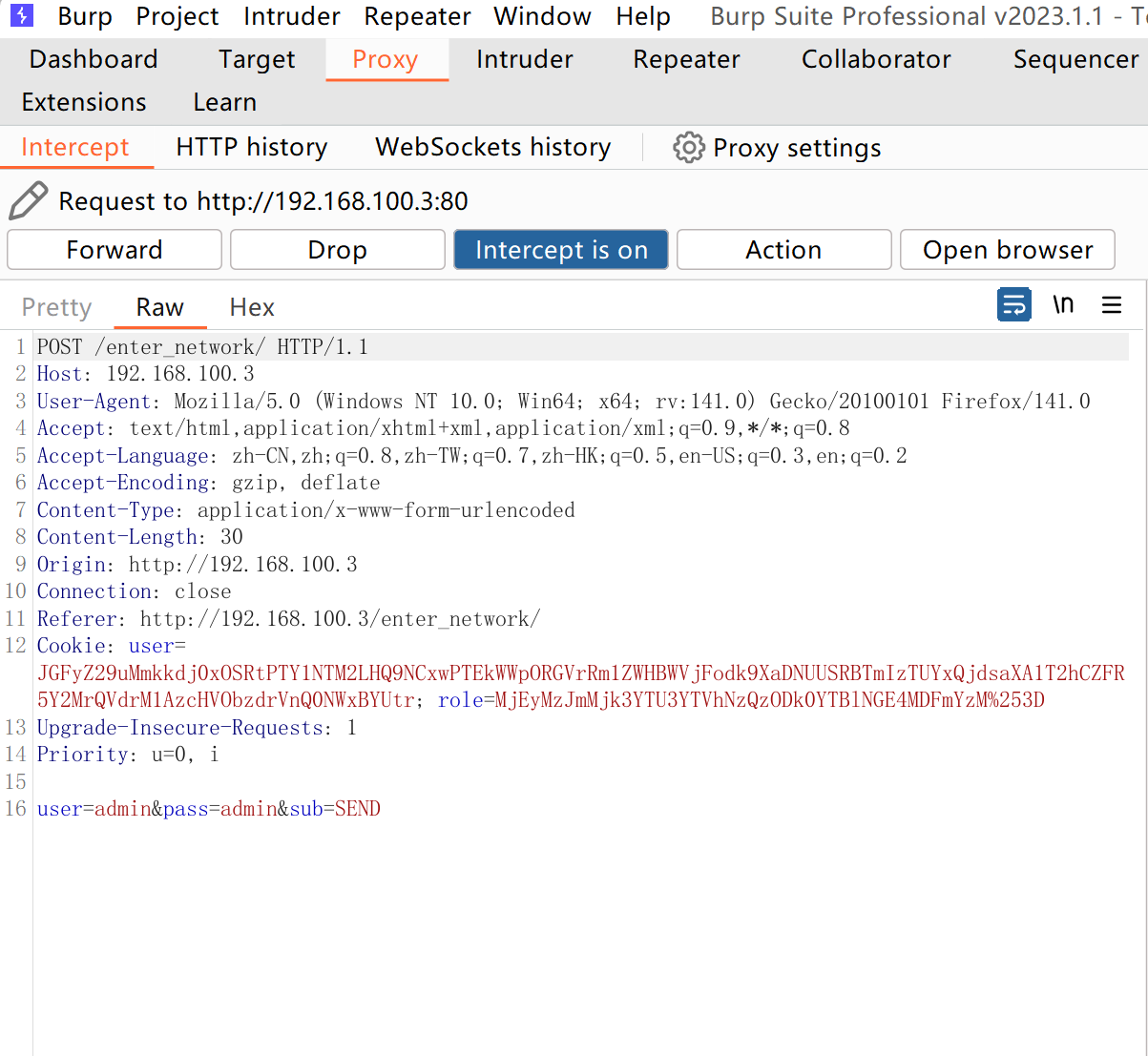Image resolution: width=1148 pixels, height=1056 pixels.
Task: Open the Burp menu
Action: pos(85,16)
